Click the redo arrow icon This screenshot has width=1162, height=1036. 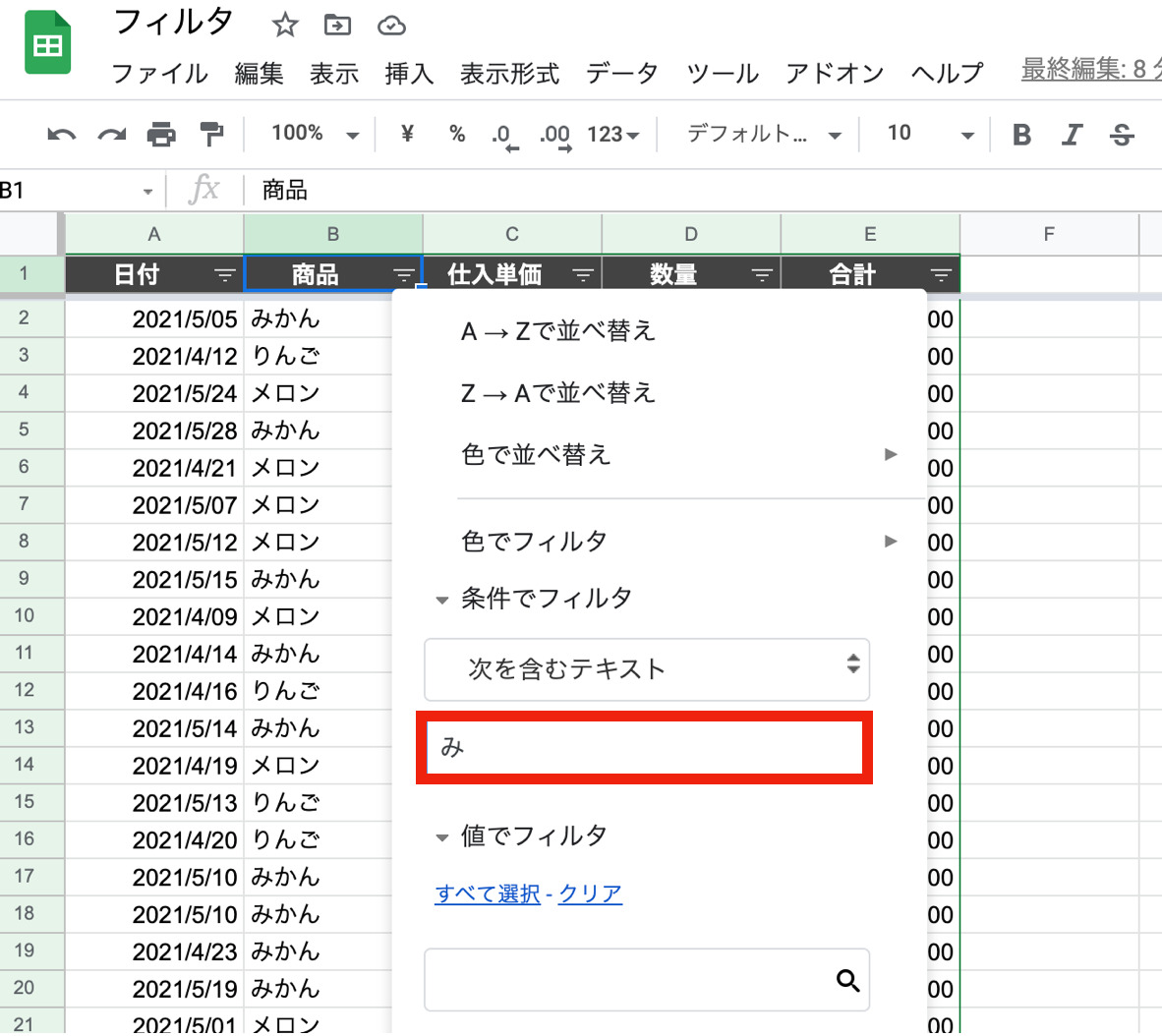click(111, 135)
